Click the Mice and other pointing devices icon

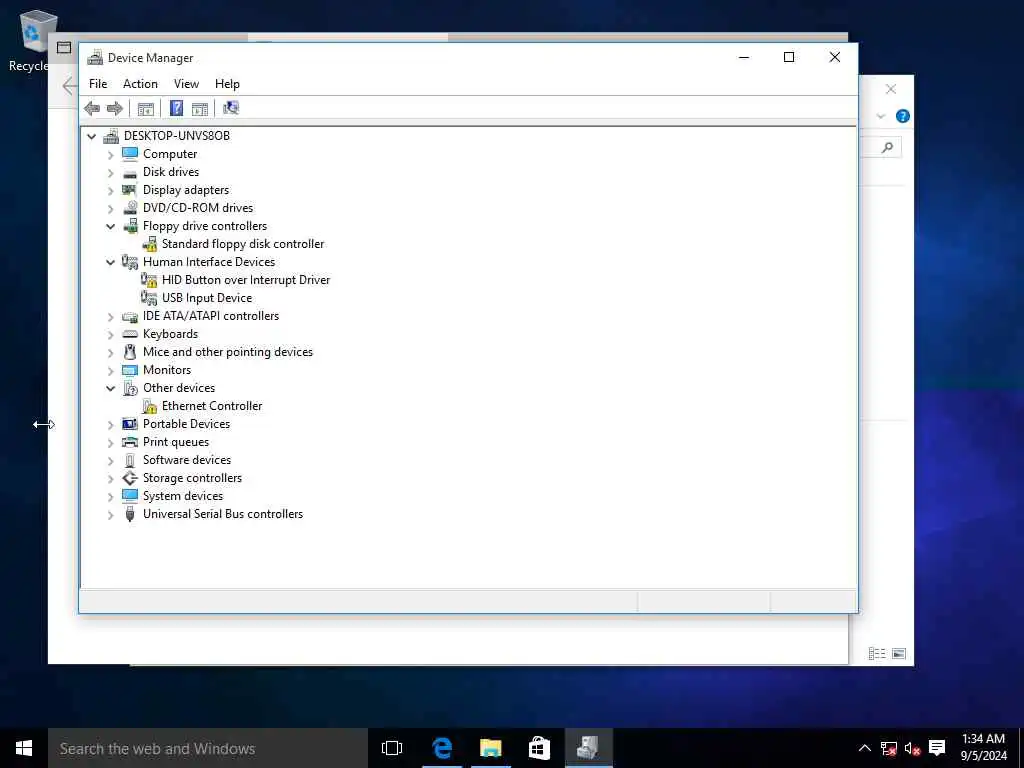(x=130, y=352)
